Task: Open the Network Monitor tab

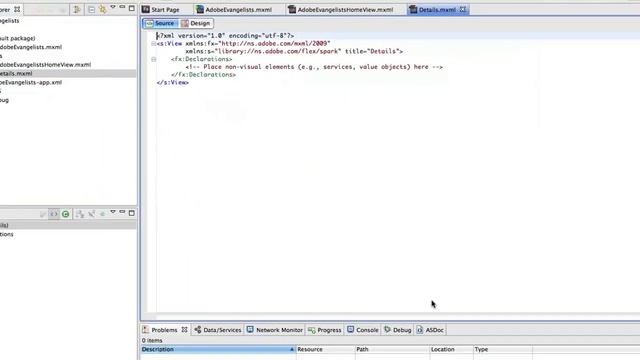Action: (x=275, y=330)
